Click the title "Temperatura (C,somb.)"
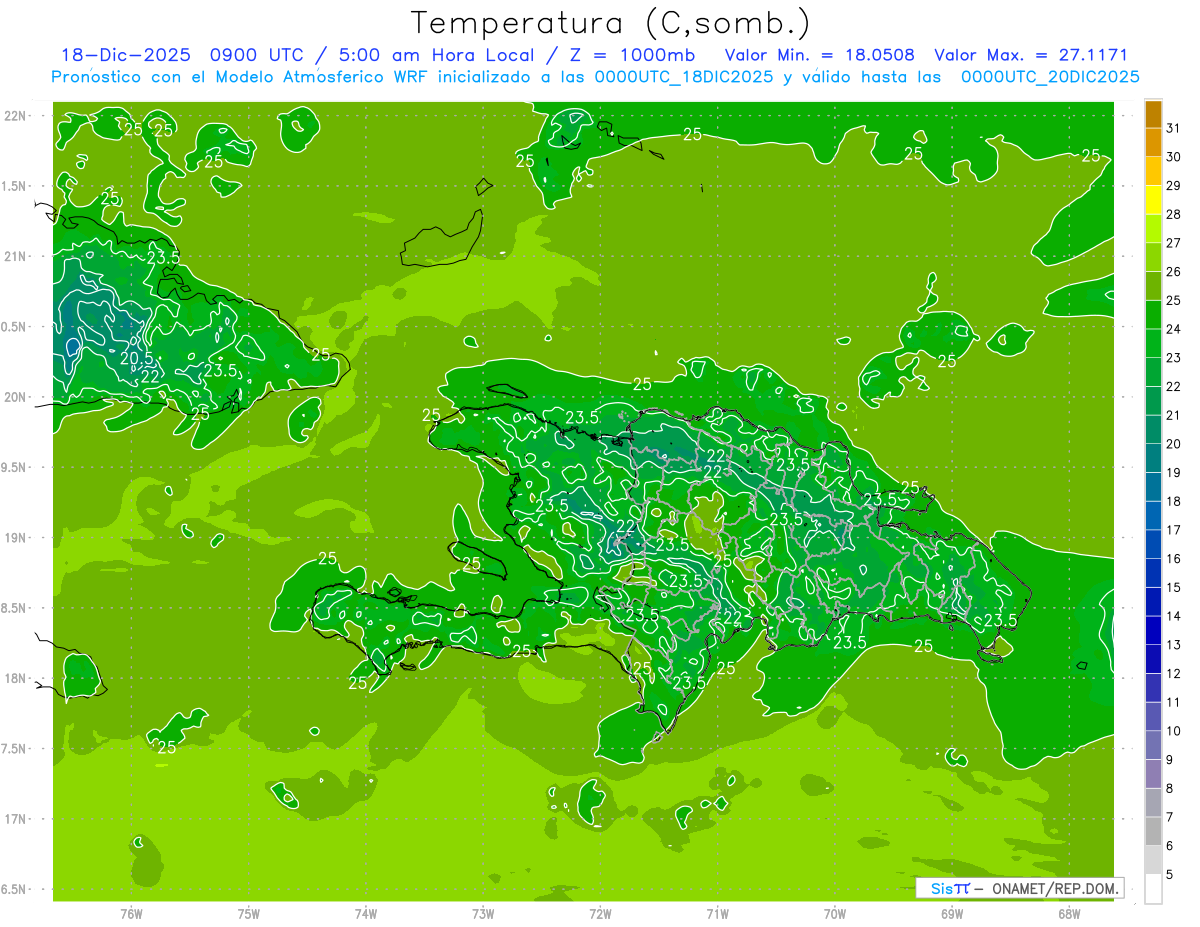The height and width of the screenshot is (927, 1200). [611, 24]
